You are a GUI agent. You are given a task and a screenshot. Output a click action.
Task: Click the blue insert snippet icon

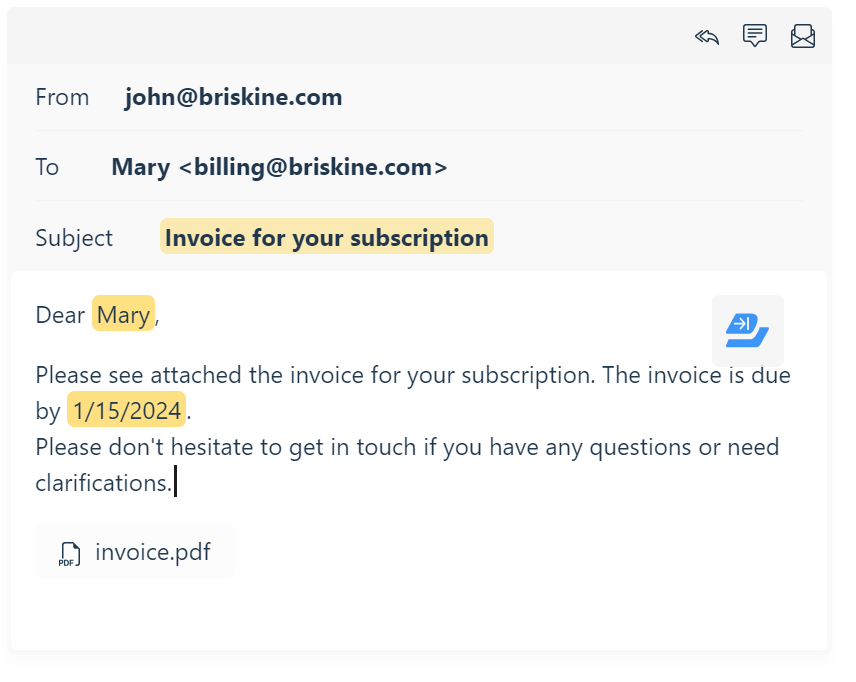(747, 330)
